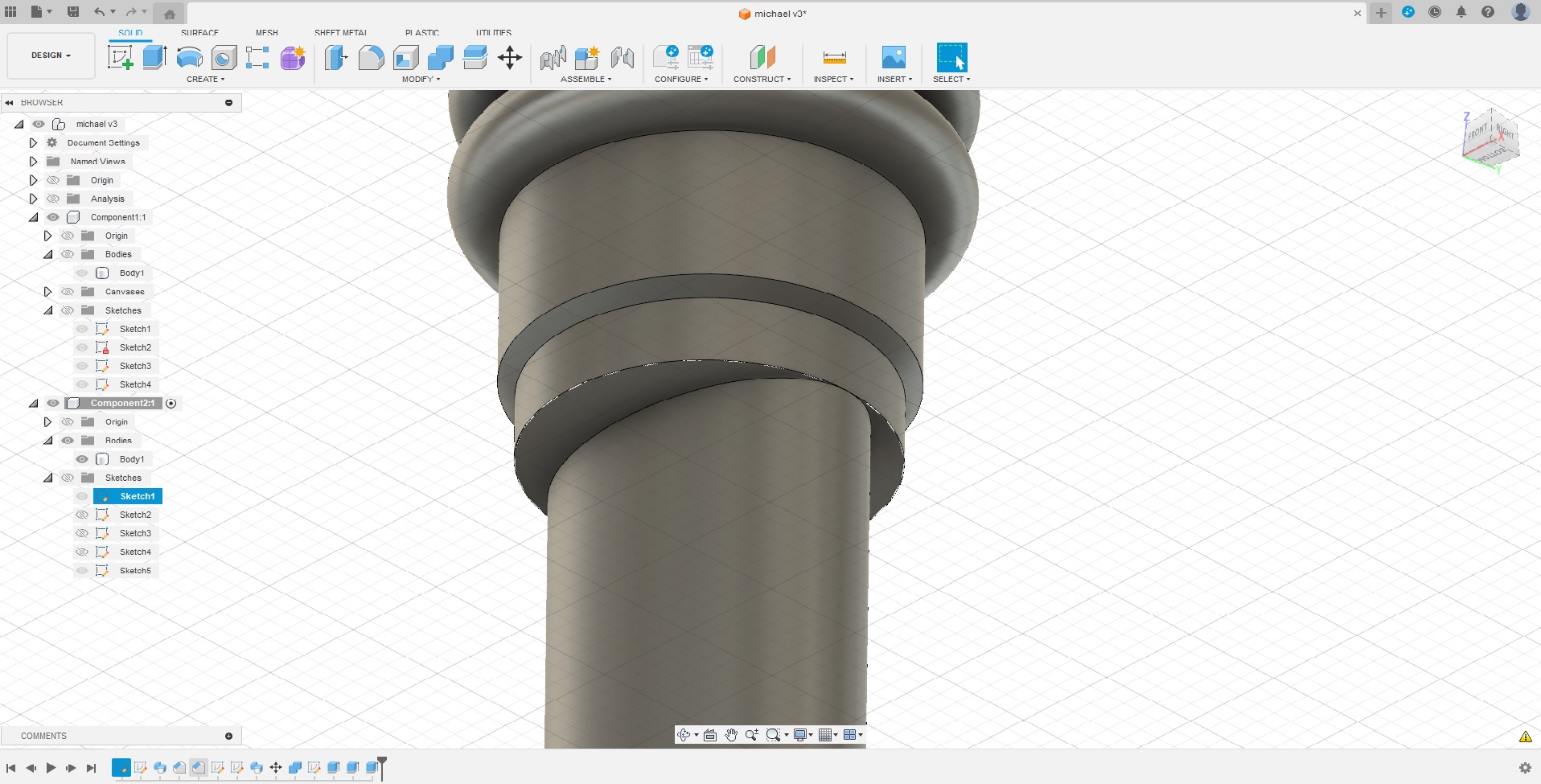Image resolution: width=1541 pixels, height=784 pixels.
Task: Toggle visibility of Sketch5
Action: pos(81,570)
